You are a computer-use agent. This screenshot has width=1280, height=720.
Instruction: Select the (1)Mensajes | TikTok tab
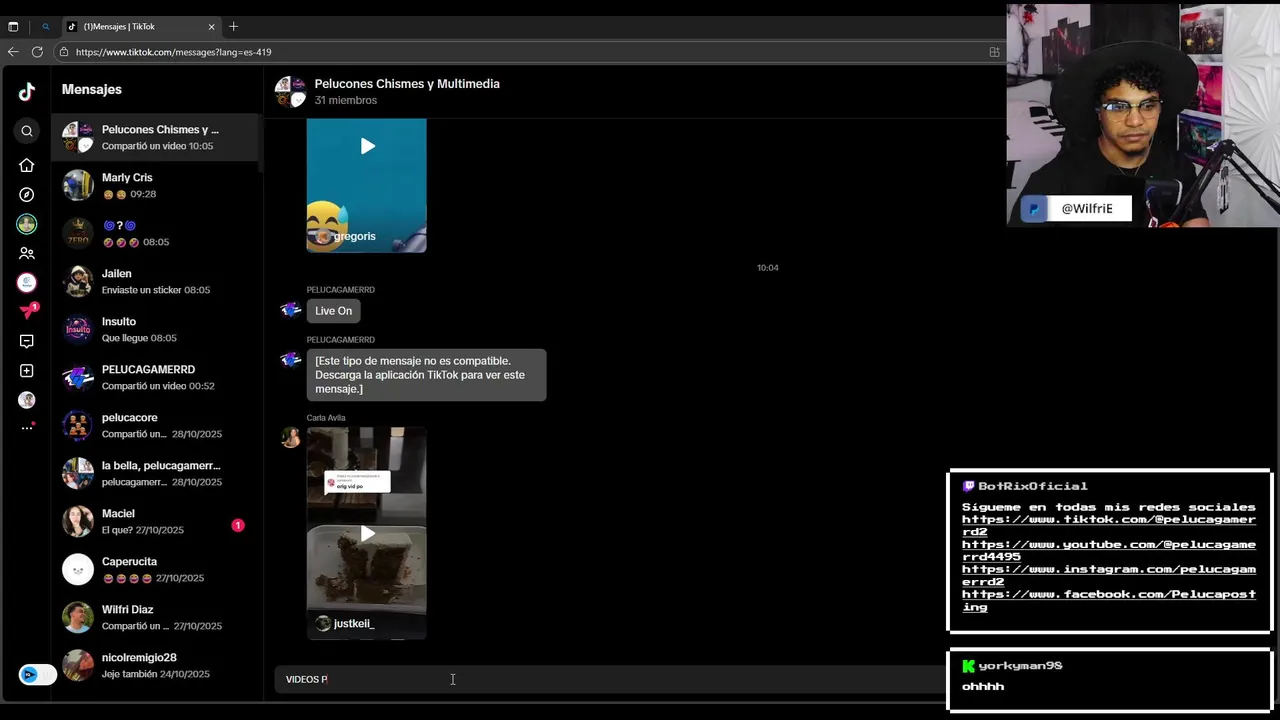point(141,27)
